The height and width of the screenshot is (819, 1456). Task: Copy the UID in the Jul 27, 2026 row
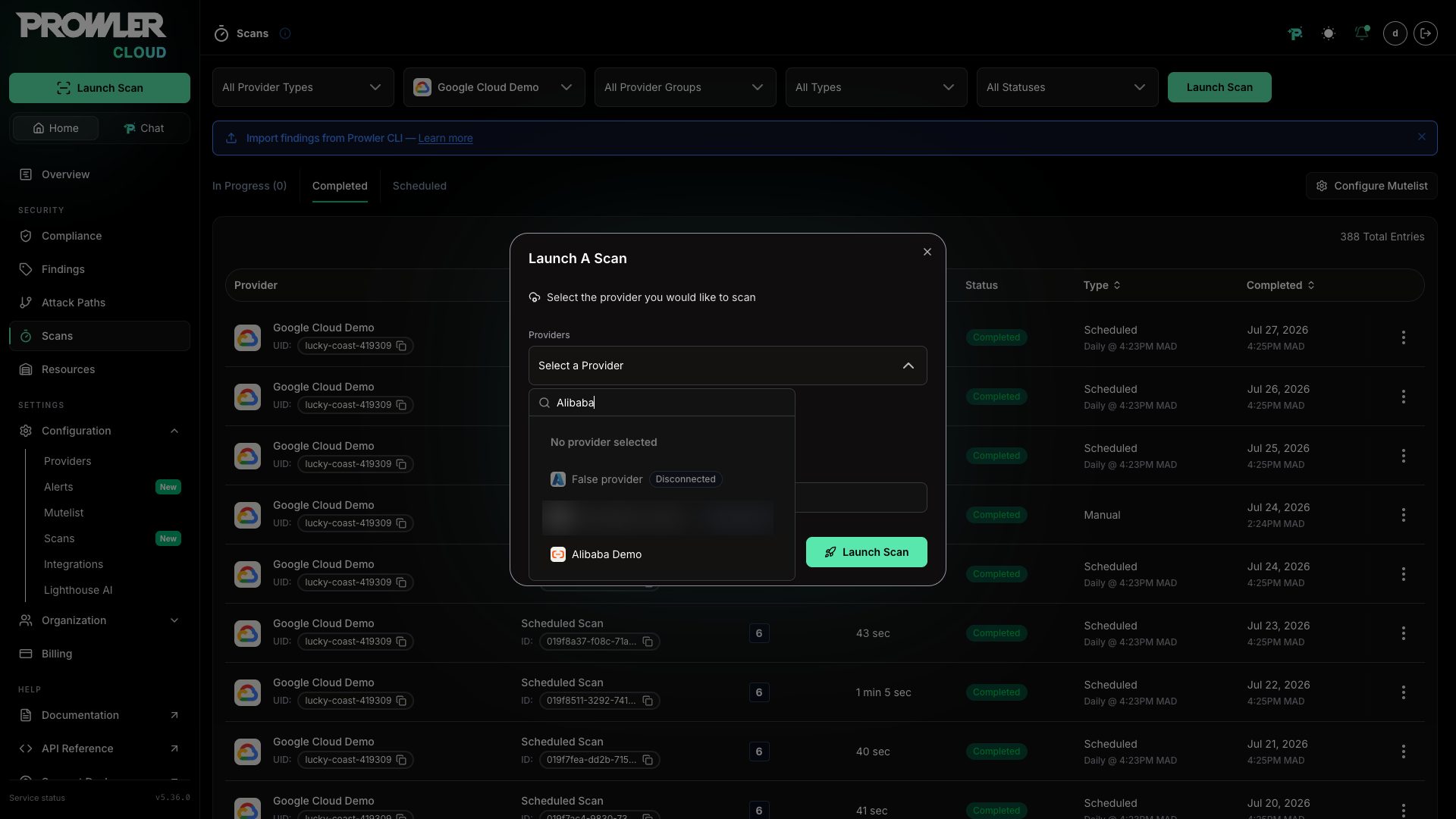pos(402,346)
